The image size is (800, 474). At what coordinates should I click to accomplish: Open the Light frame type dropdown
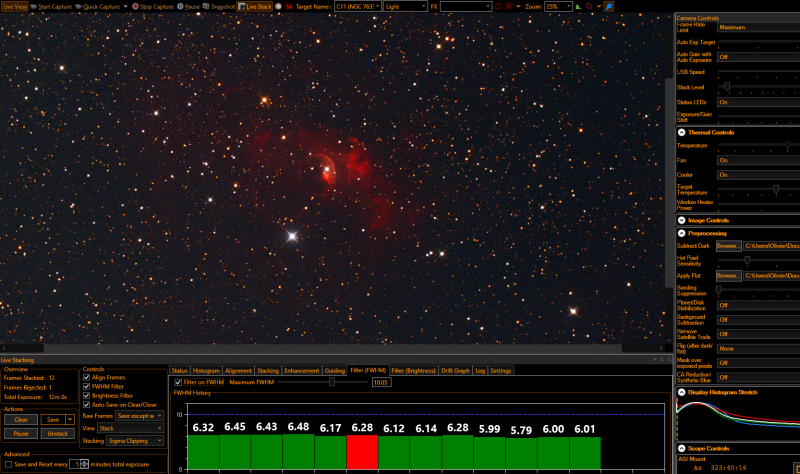click(x=405, y=7)
